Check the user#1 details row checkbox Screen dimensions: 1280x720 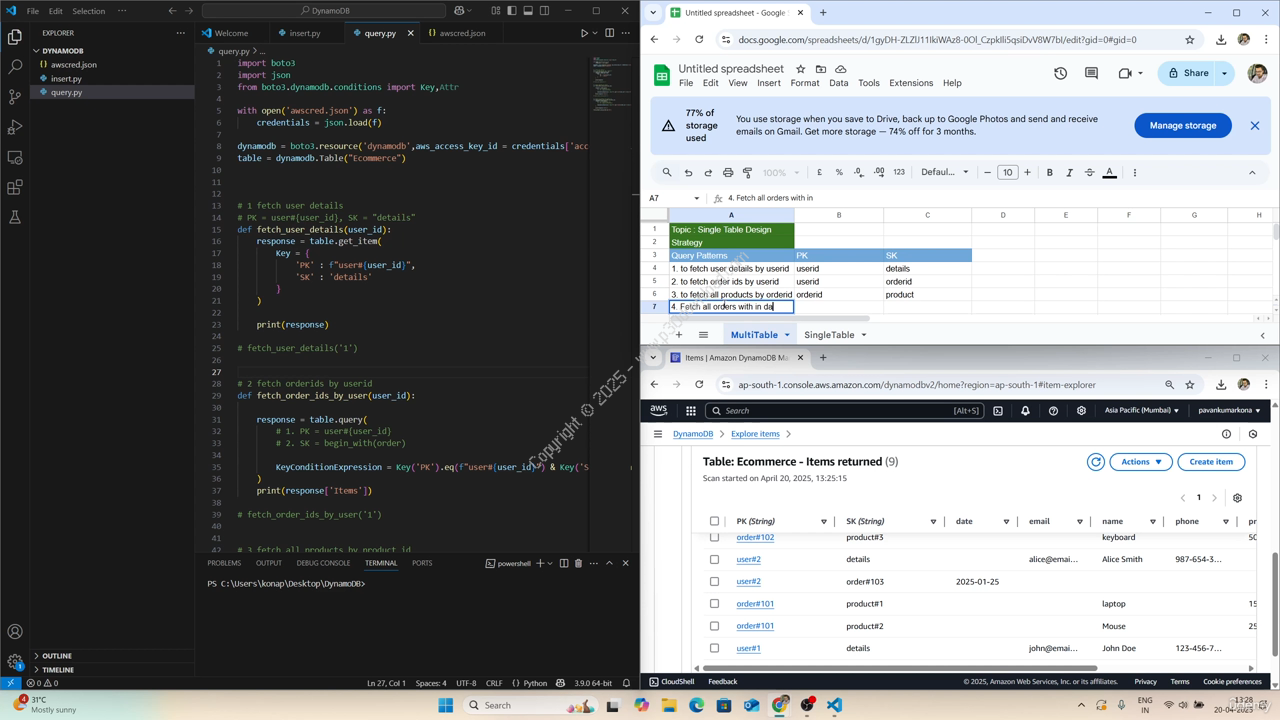pyautogui.click(x=714, y=648)
